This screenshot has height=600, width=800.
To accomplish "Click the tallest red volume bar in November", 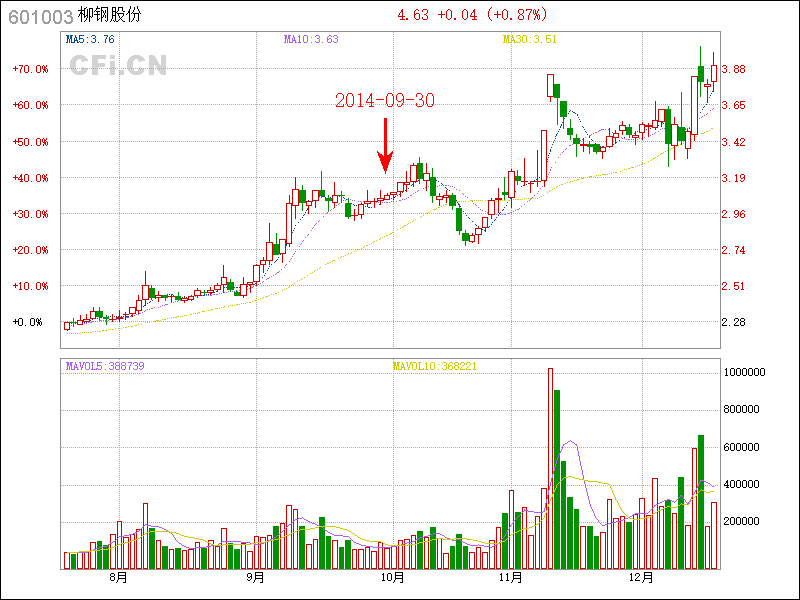I will (550, 468).
